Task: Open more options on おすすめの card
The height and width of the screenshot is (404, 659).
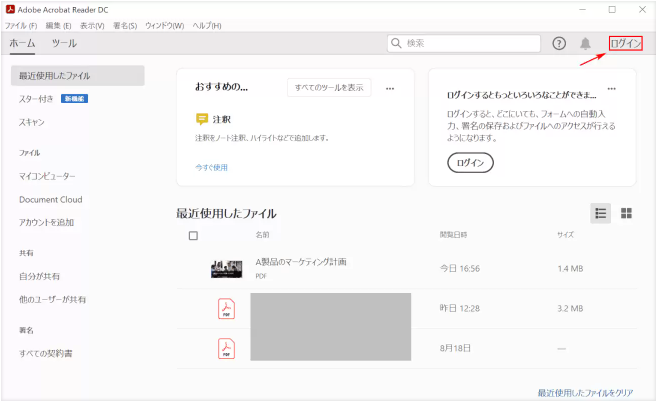Action: click(x=390, y=88)
